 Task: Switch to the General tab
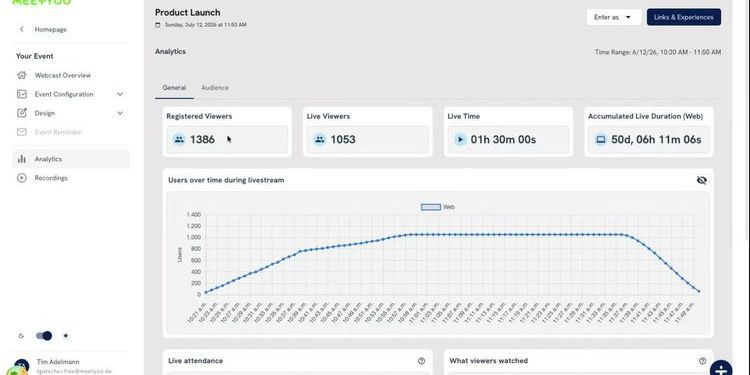point(174,88)
